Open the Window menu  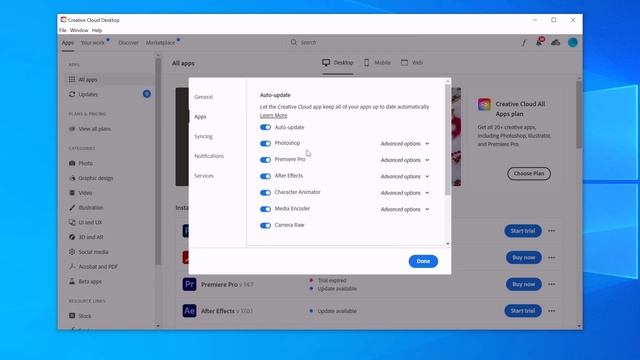point(79,30)
